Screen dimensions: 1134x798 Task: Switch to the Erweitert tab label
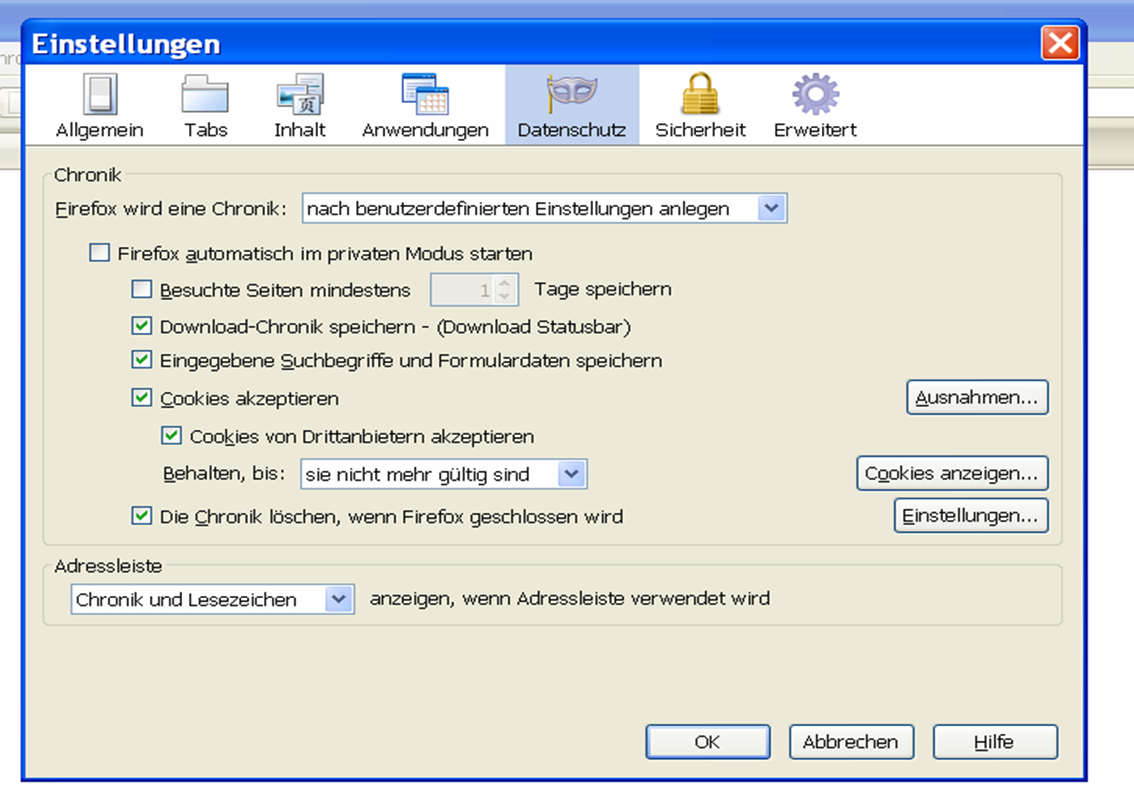click(x=815, y=130)
